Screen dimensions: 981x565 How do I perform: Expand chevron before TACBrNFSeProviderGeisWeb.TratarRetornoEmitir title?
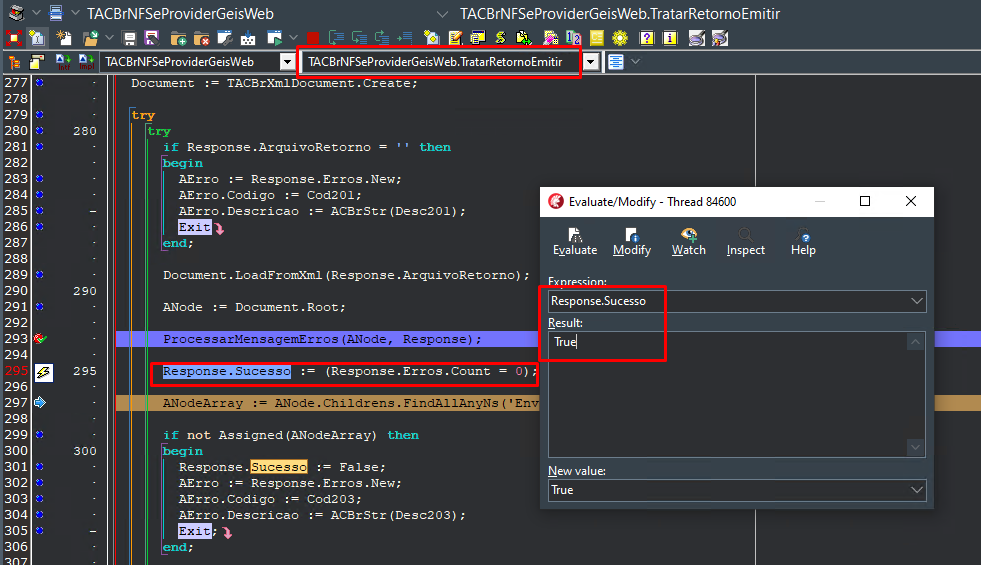(x=442, y=14)
